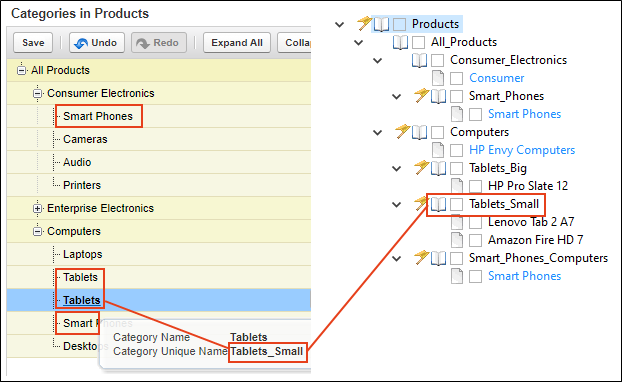Click the partially visible Collapse button
The image size is (622, 382).
coord(294,42)
